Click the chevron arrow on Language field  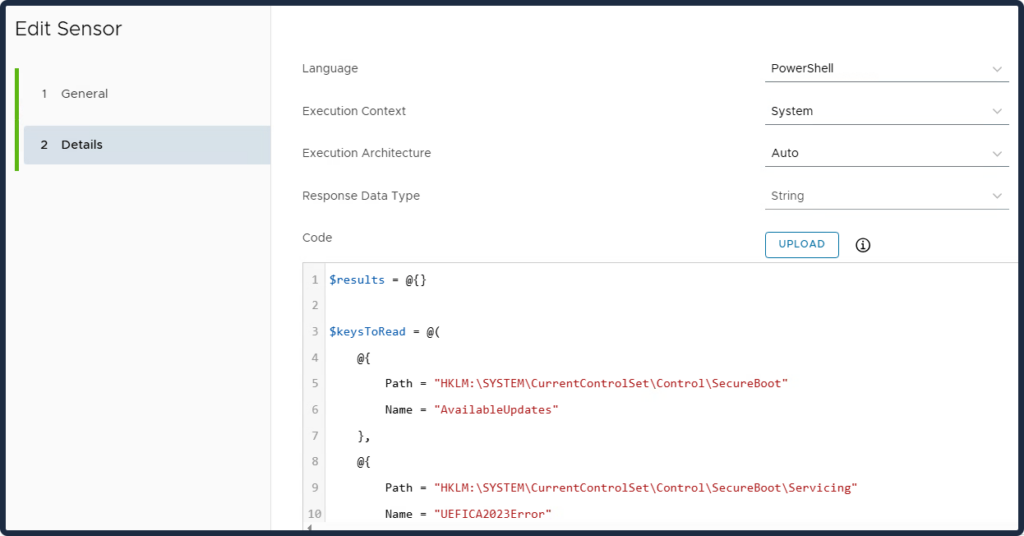click(997, 69)
